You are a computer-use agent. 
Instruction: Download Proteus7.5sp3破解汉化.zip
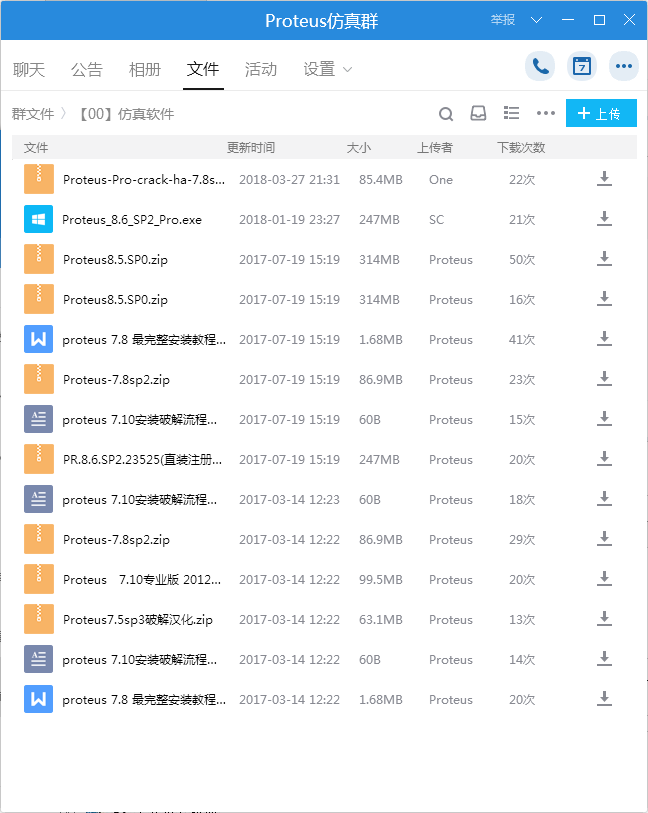pyautogui.click(x=604, y=619)
